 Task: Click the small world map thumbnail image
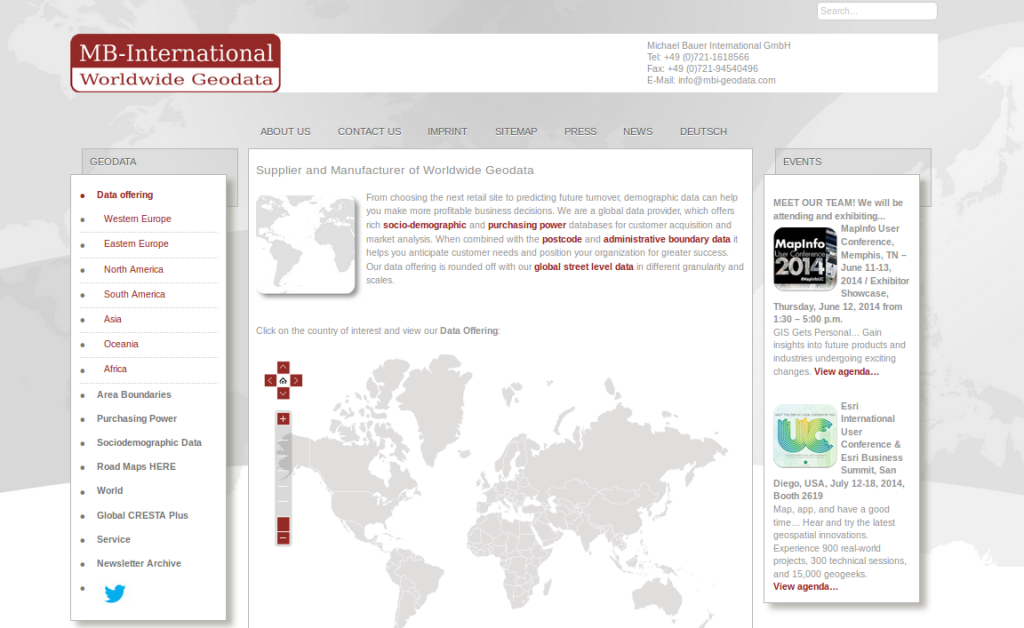[306, 244]
